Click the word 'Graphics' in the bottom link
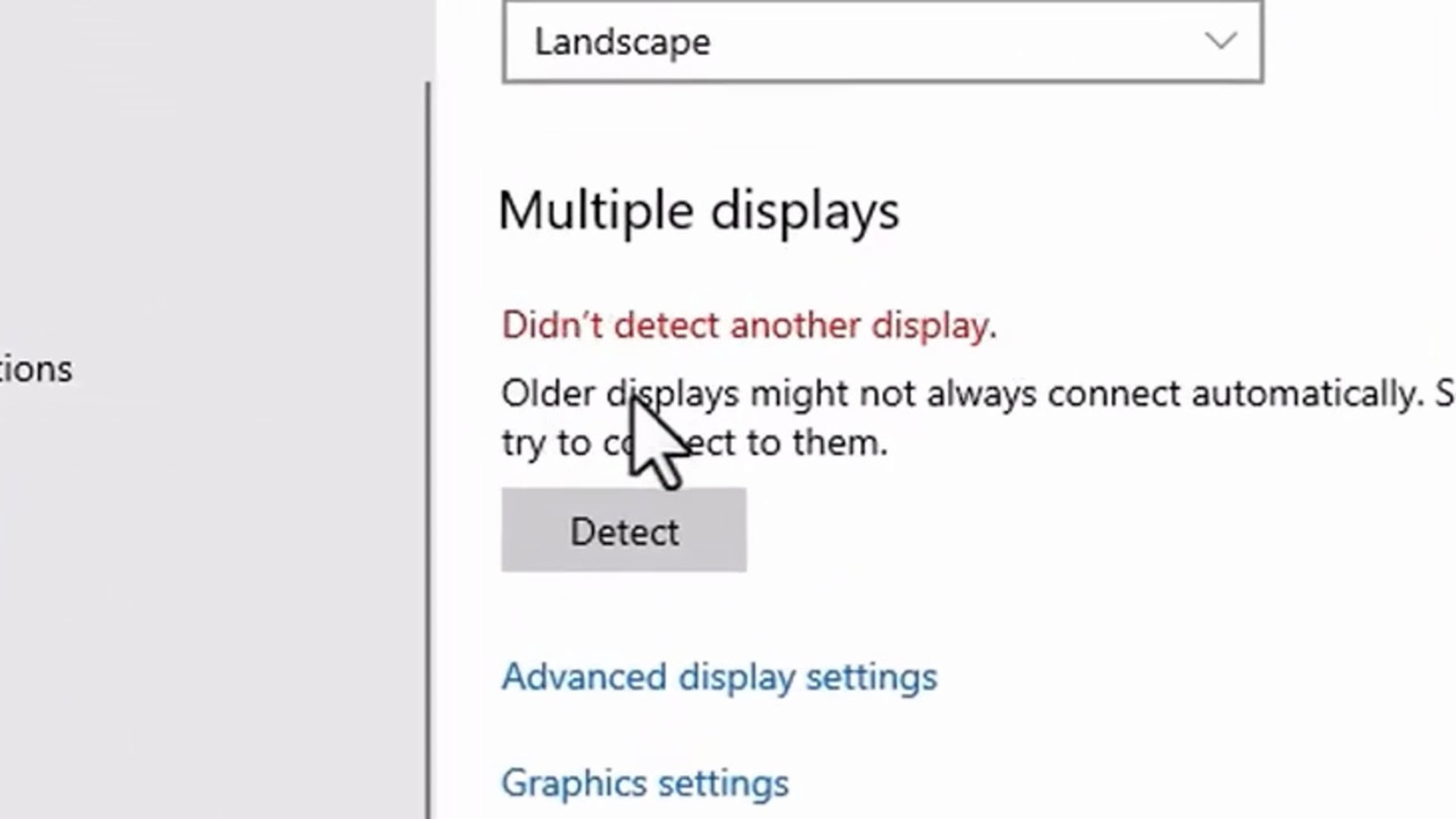 (x=573, y=783)
